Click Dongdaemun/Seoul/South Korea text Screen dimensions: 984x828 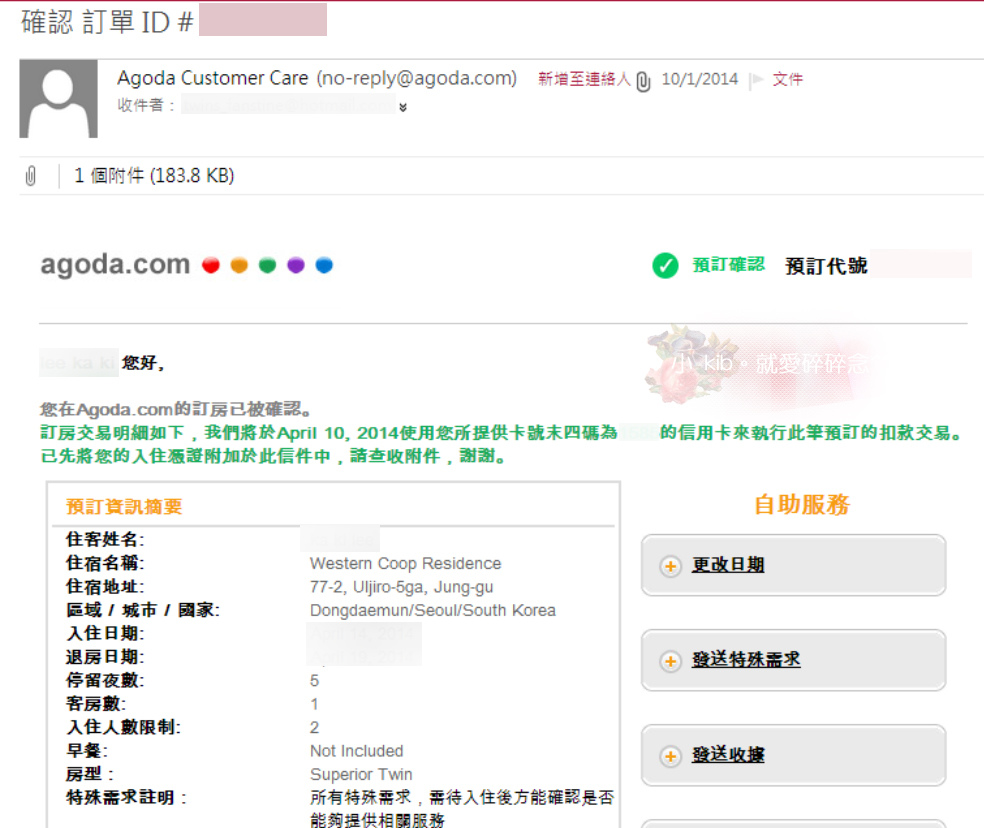(433, 611)
